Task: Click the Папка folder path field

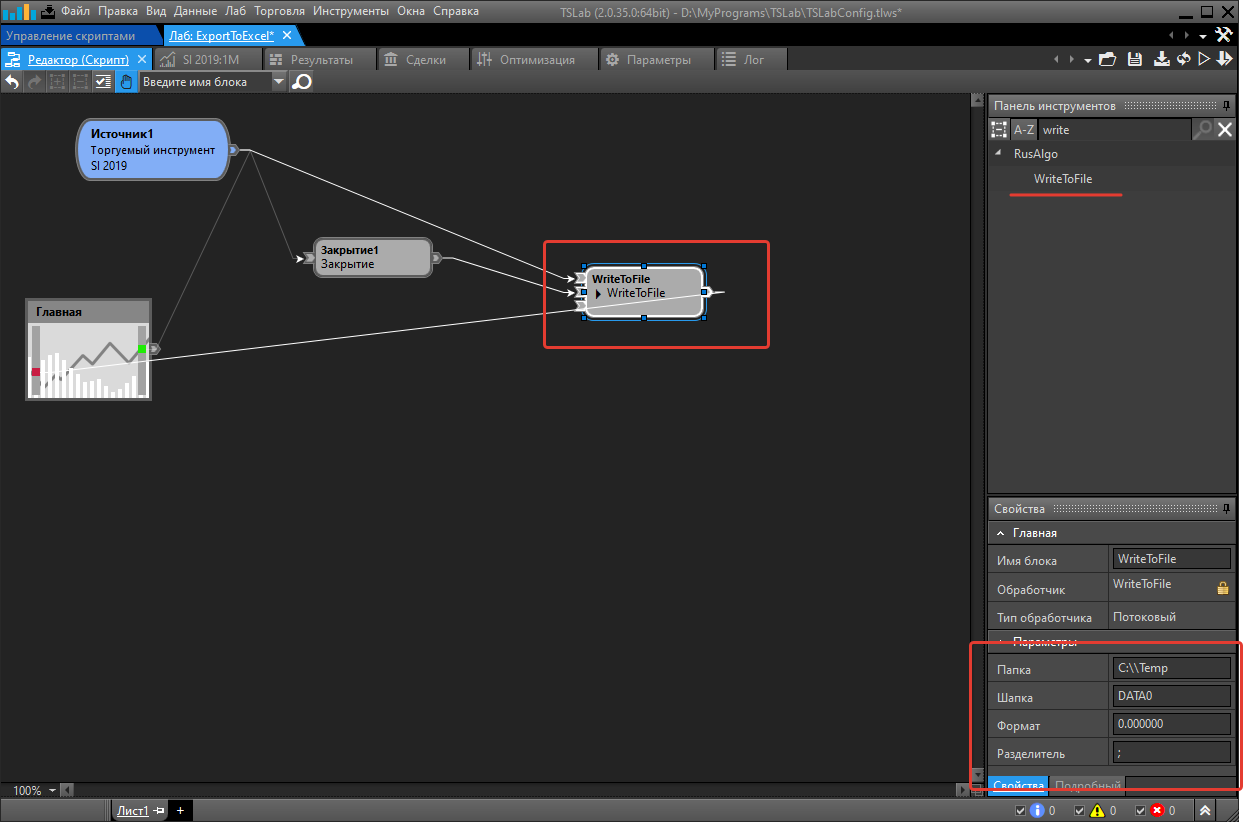Action: 1171,669
